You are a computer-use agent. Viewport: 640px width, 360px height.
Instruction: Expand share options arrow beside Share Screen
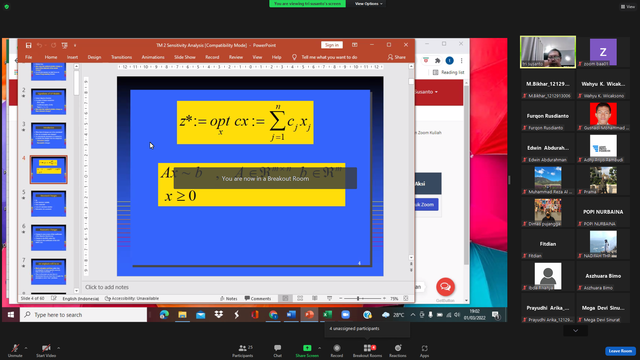pos(320,348)
